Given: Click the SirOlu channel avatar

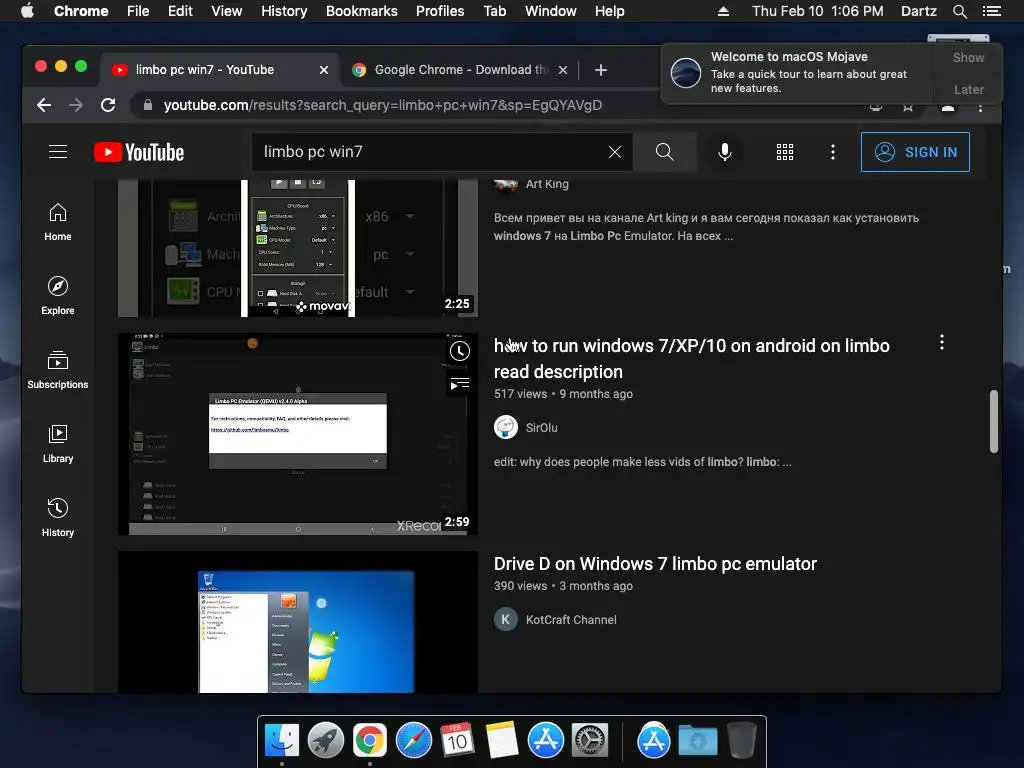Looking at the screenshot, I should click(x=505, y=427).
